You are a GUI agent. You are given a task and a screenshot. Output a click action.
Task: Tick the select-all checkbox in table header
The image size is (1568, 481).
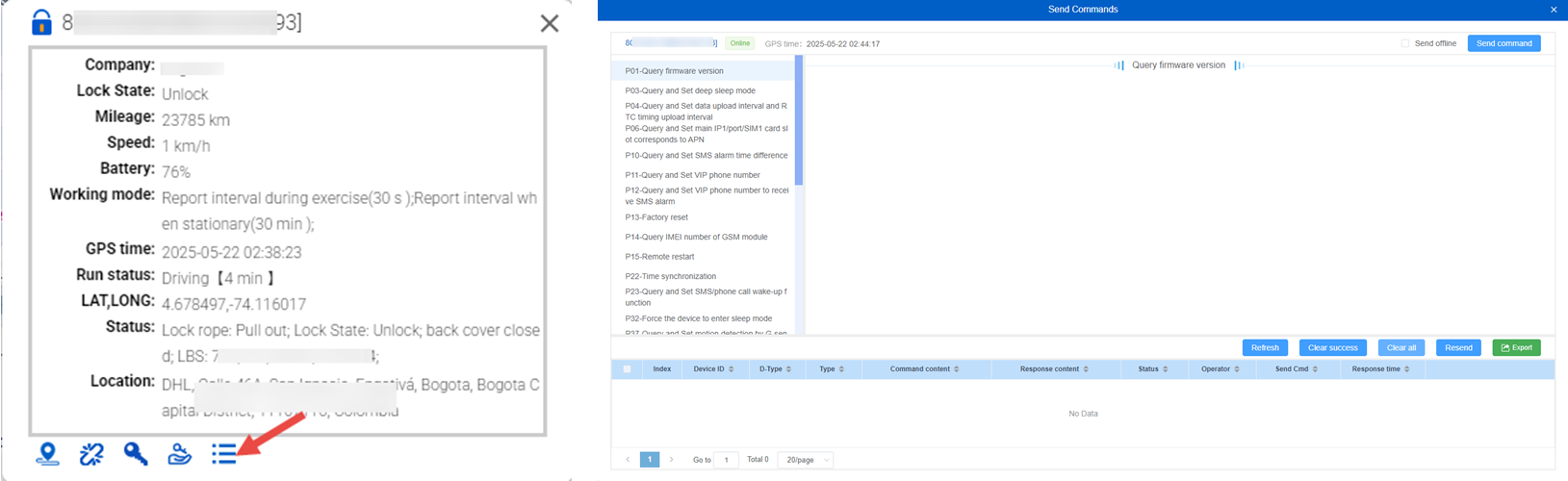point(628,369)
